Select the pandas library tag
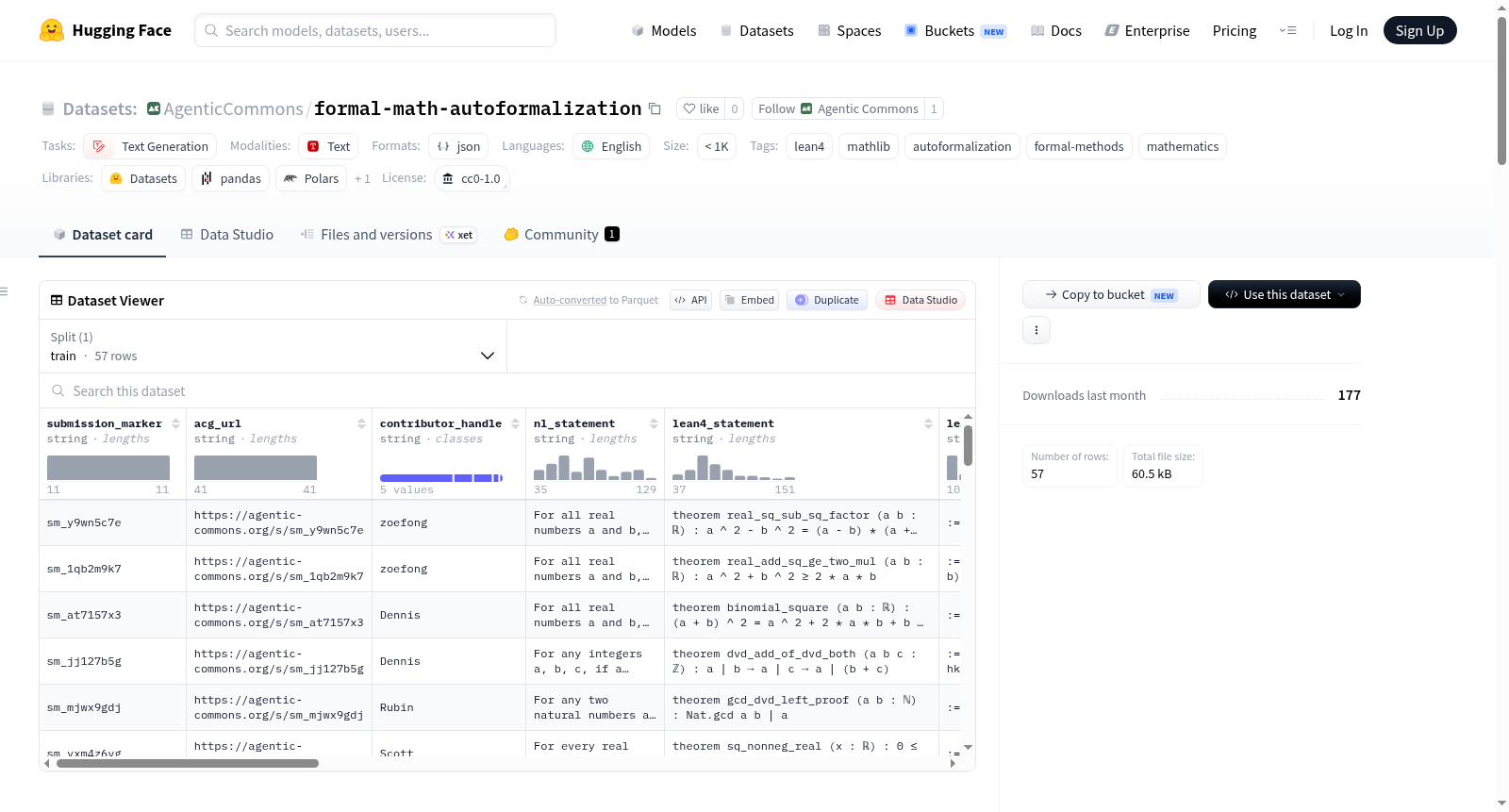Screen dimensions: 1509x812 pos(231,178)
